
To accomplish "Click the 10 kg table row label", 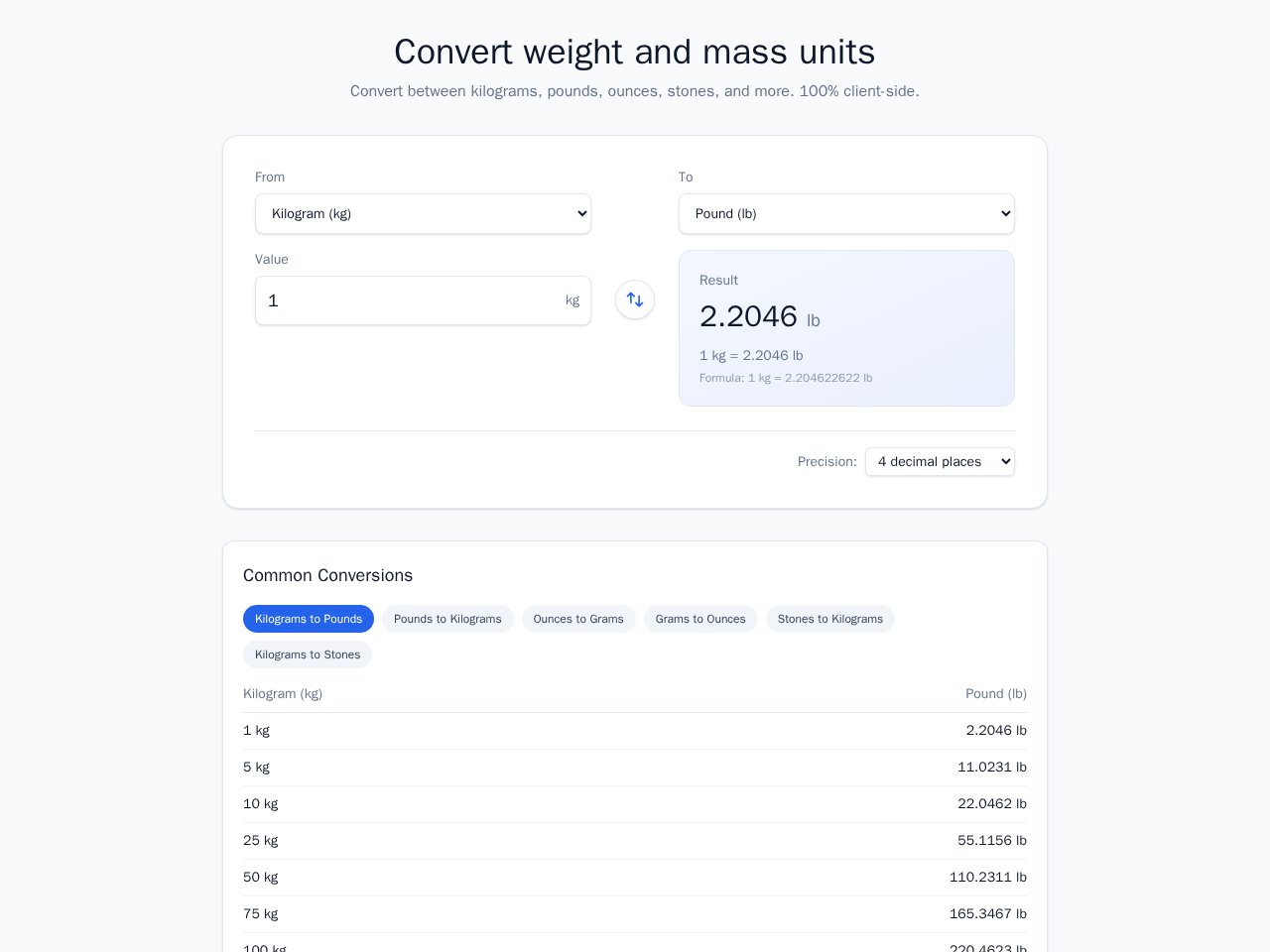I will (260, 804).
